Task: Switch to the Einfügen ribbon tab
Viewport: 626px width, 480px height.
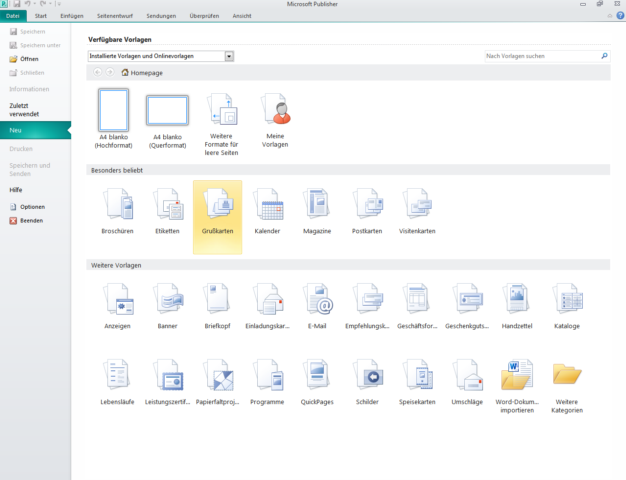Action: pyautogui.click(x=72, y=16)
